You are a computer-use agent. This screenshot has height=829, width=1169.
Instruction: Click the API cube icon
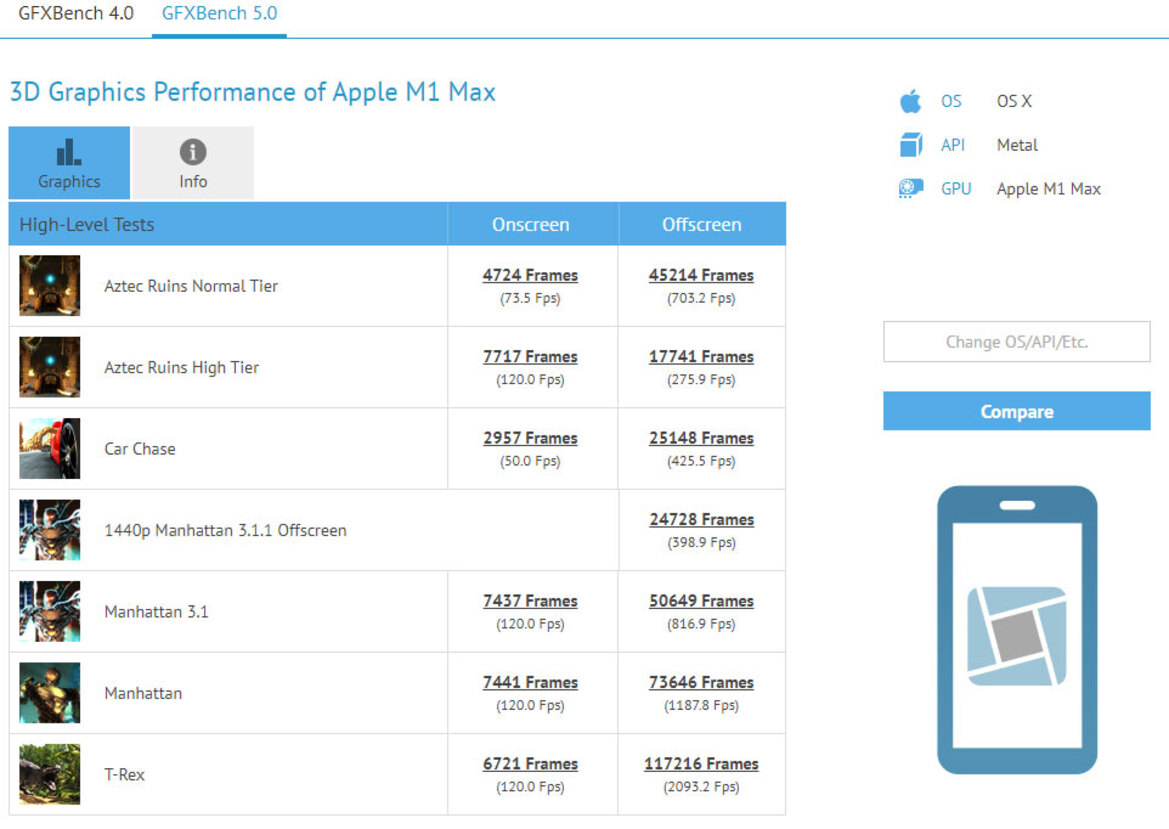coord(910,145)
